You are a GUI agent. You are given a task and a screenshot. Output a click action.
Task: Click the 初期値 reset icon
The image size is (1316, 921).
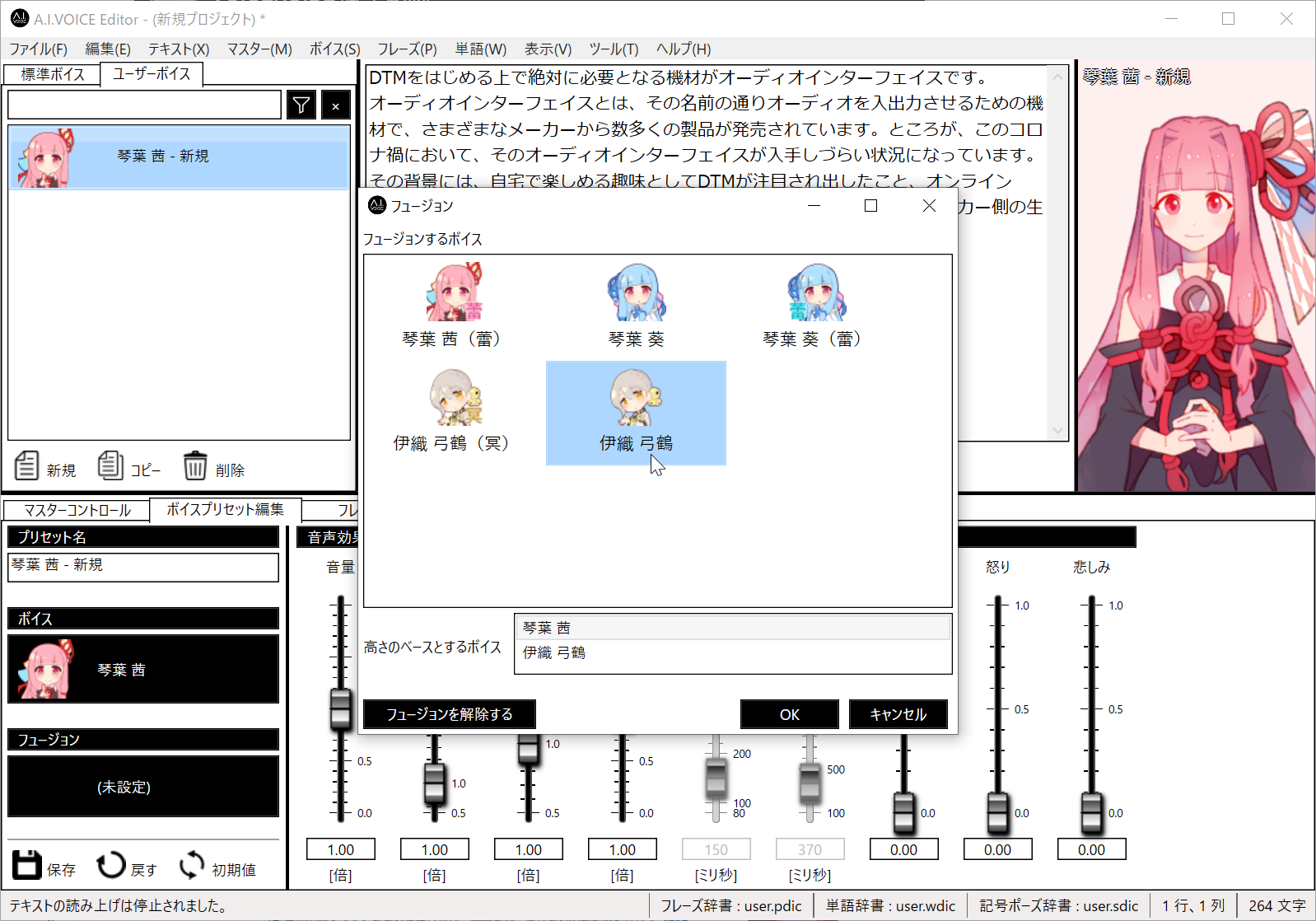pos(192,865)
